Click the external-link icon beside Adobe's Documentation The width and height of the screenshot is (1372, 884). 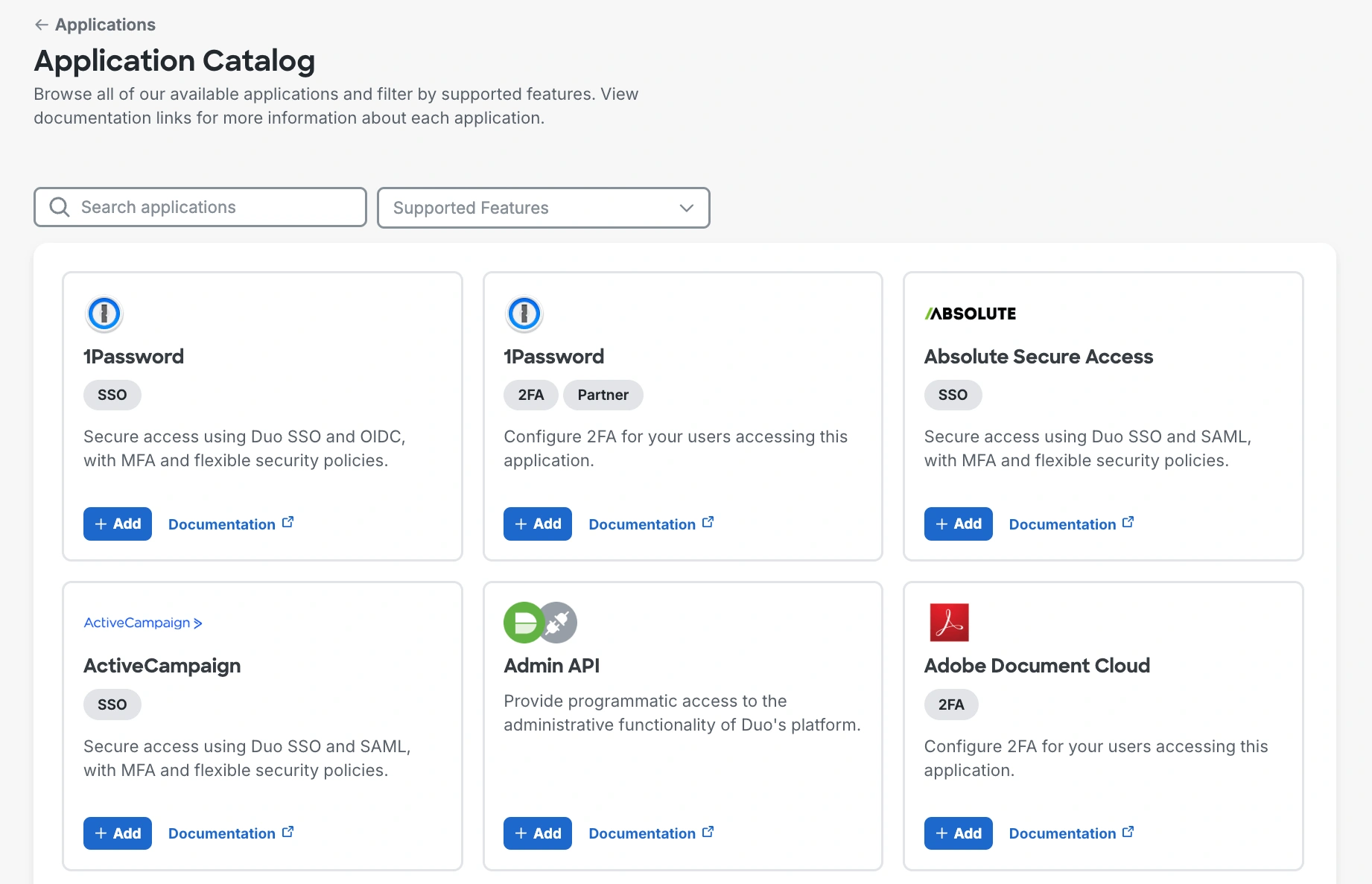pos(1128,830)
